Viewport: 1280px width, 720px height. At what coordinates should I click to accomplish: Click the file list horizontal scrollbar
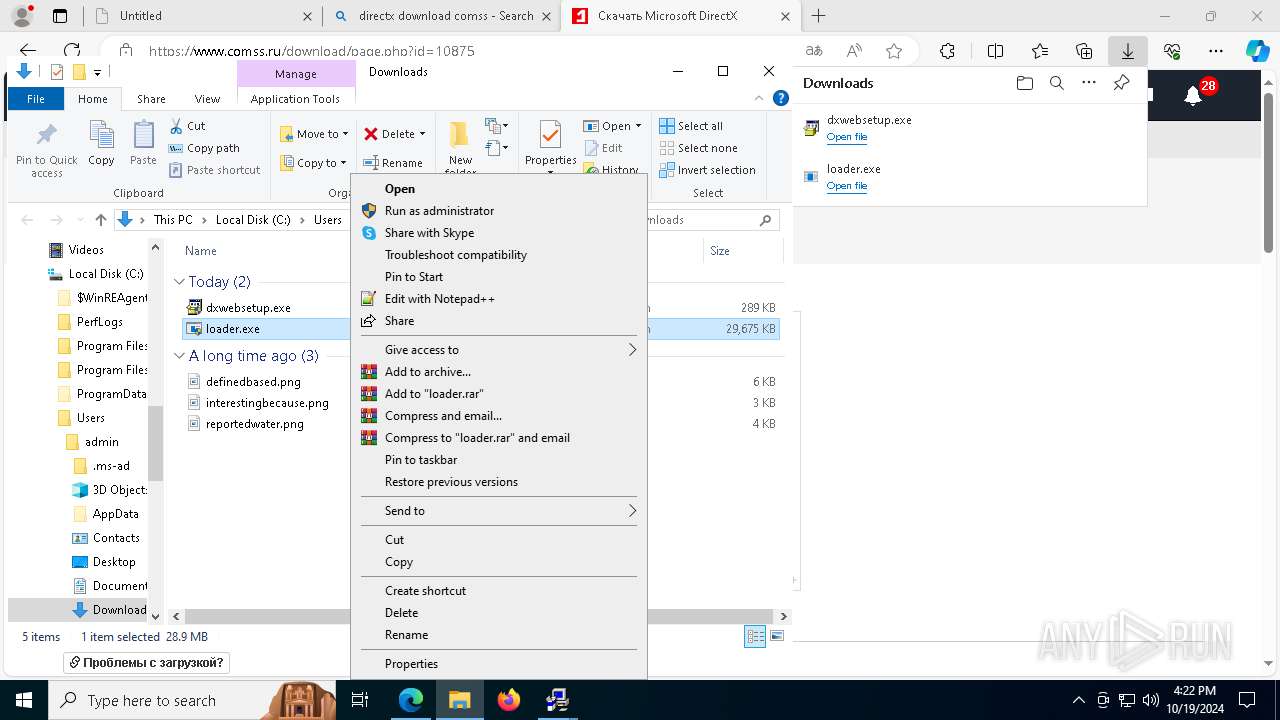480,617
